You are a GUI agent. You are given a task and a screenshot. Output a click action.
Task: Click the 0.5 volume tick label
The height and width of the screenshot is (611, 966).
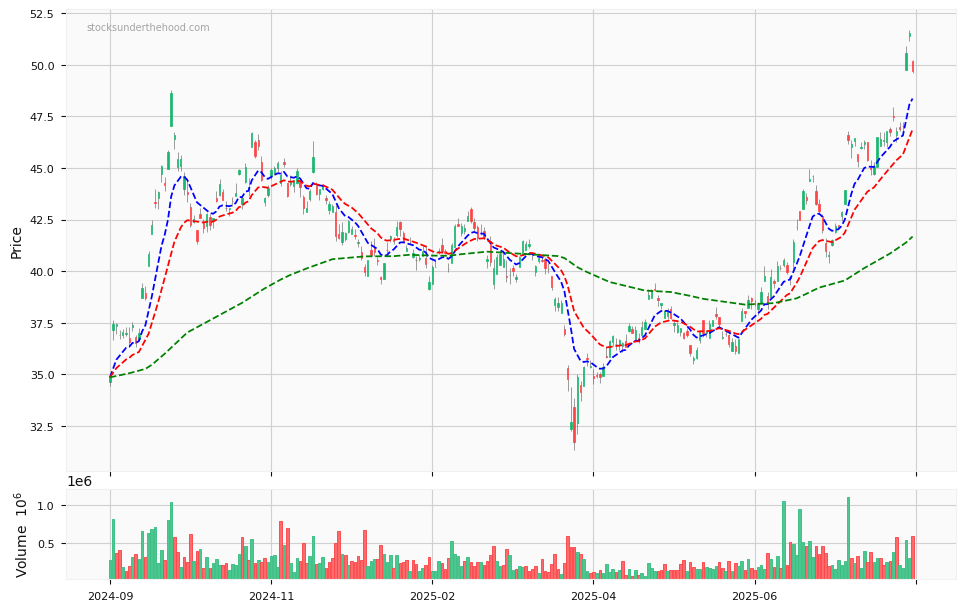click(x=47, y=544)
